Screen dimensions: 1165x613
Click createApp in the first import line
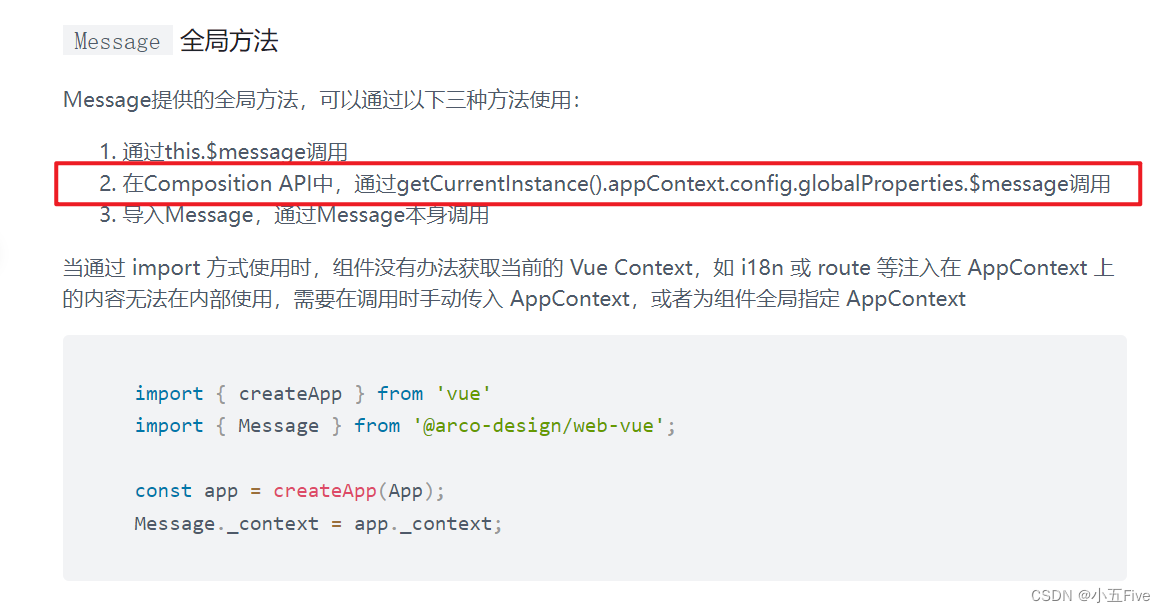pos(290,394)
